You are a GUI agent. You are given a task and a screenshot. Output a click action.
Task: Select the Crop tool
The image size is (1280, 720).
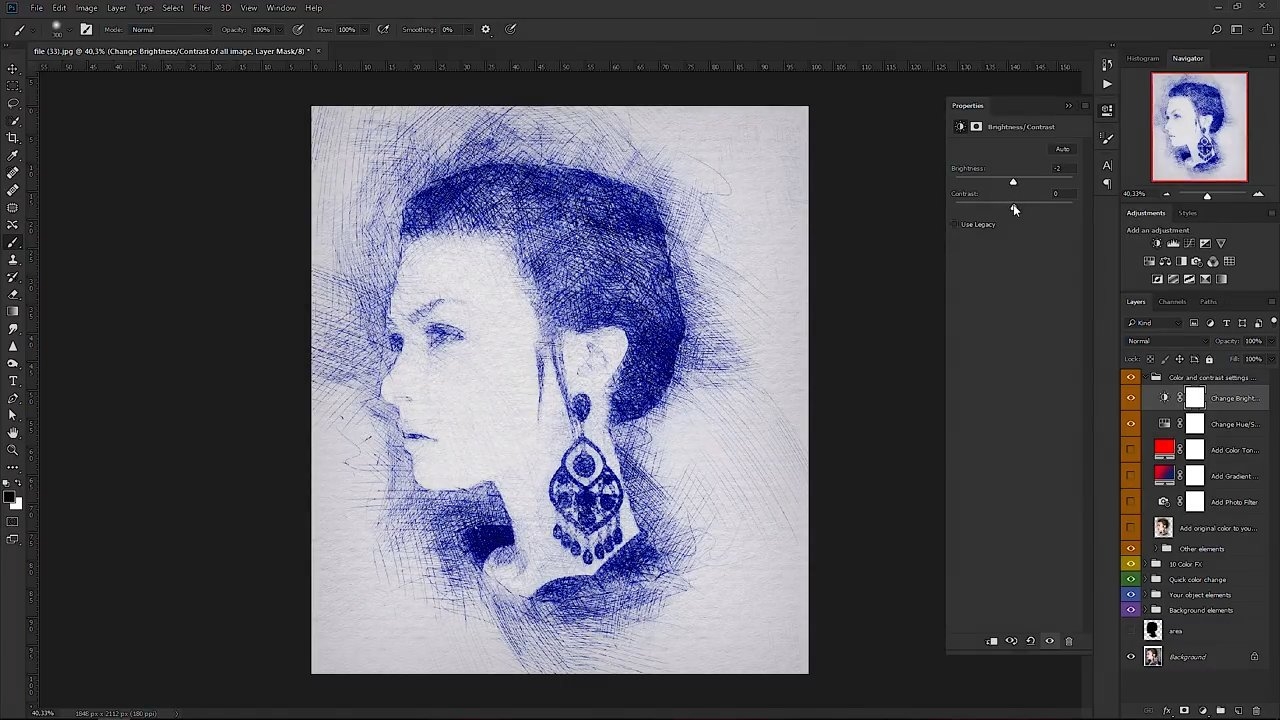point(13,138)
